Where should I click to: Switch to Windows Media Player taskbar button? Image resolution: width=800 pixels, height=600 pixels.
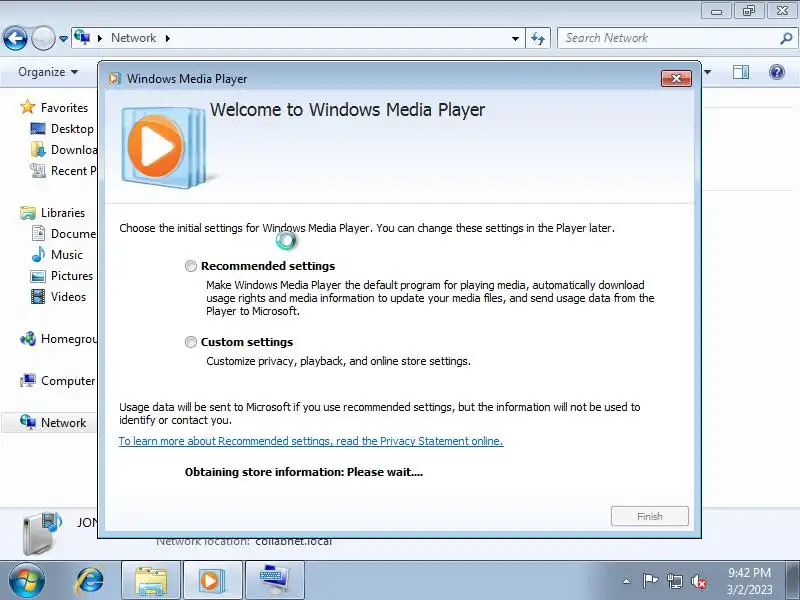(212, 581)
